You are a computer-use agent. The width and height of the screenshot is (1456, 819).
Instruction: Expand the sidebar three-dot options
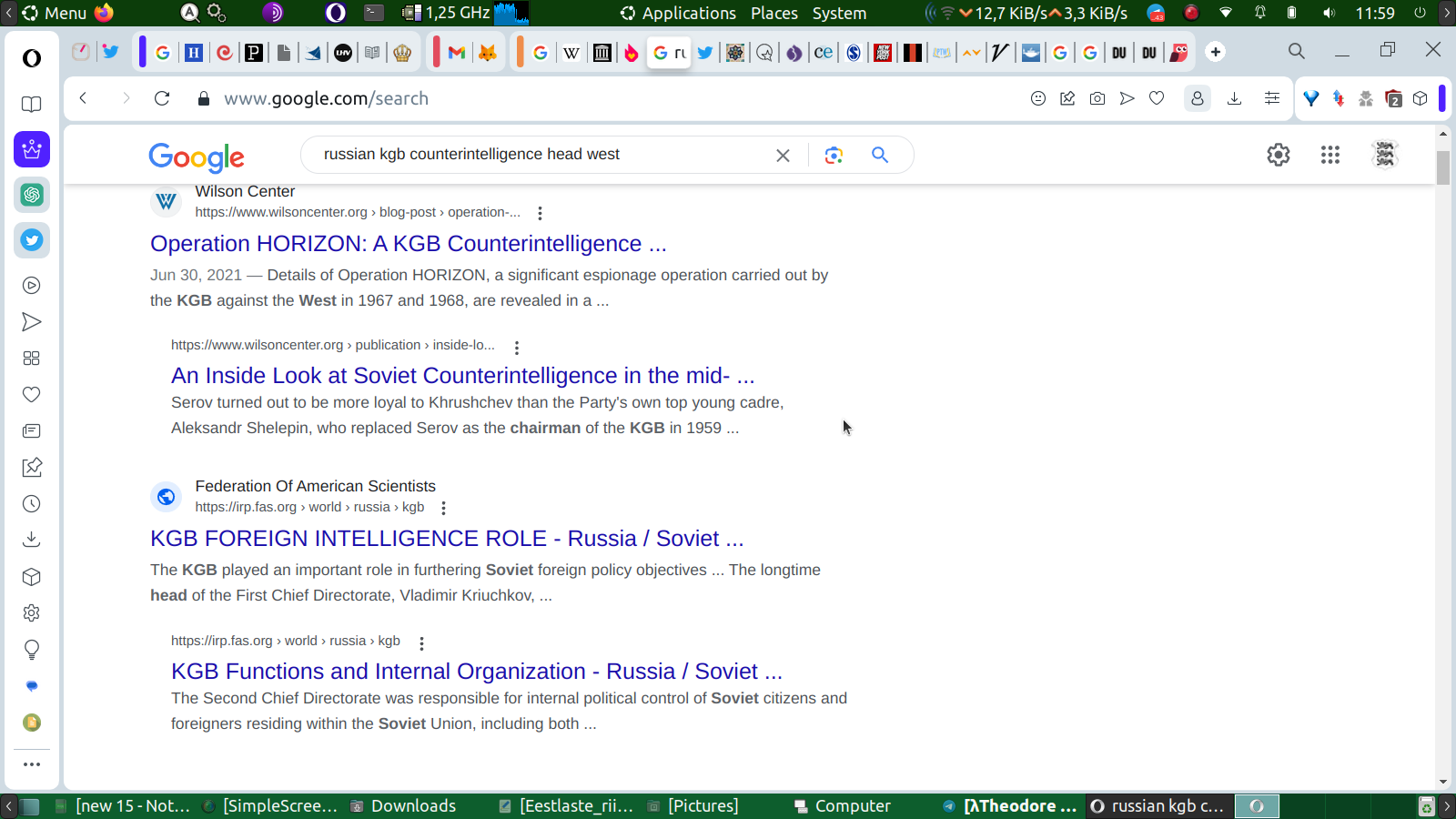pos(32,764)
